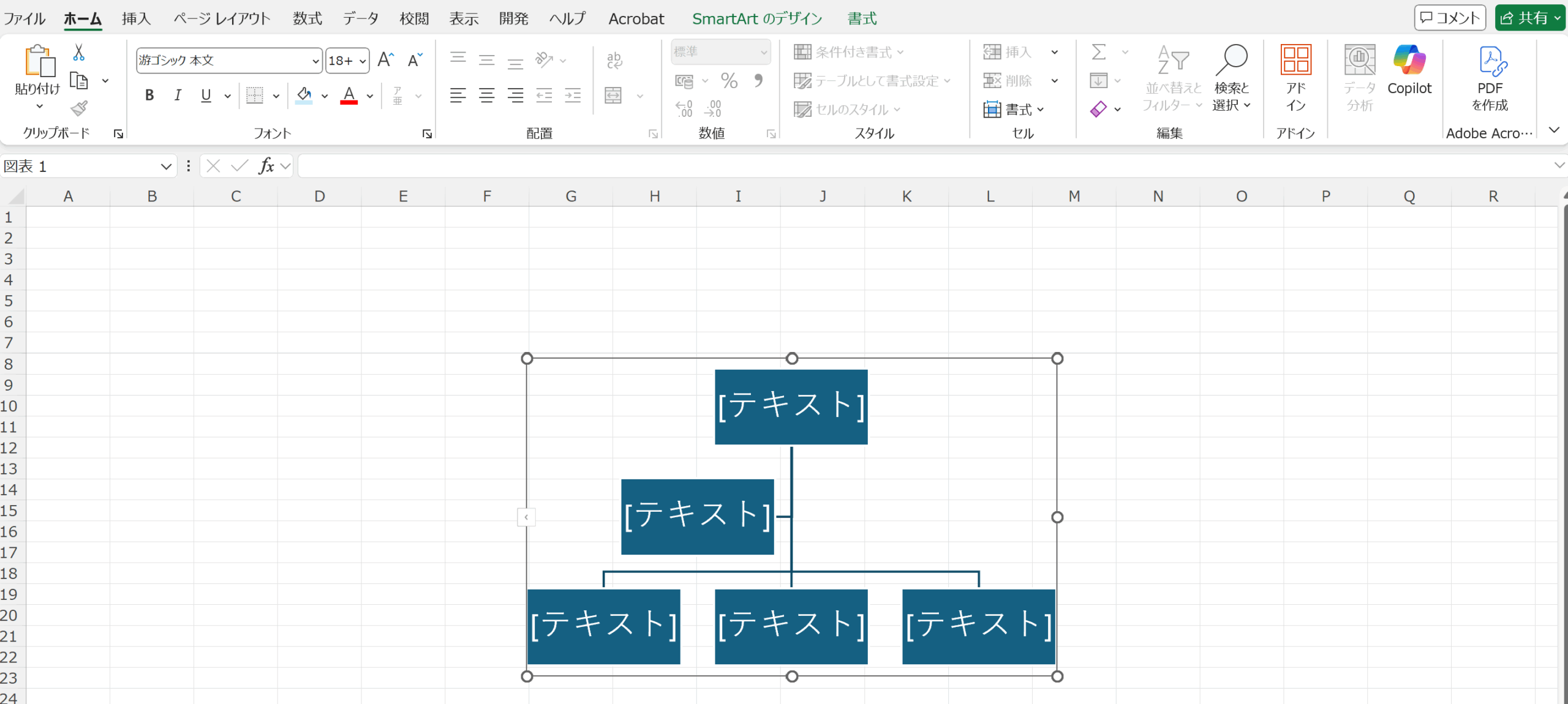The image size is (1568, 704).
Task: Open the Font dialog launcher
Action: click(427, 133)
